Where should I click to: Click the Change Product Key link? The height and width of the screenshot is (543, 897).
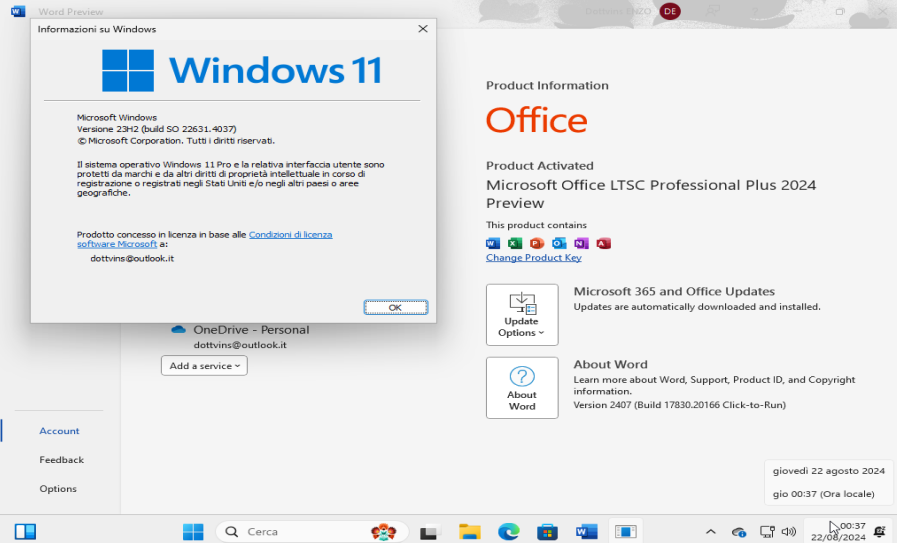click(534, 257)
